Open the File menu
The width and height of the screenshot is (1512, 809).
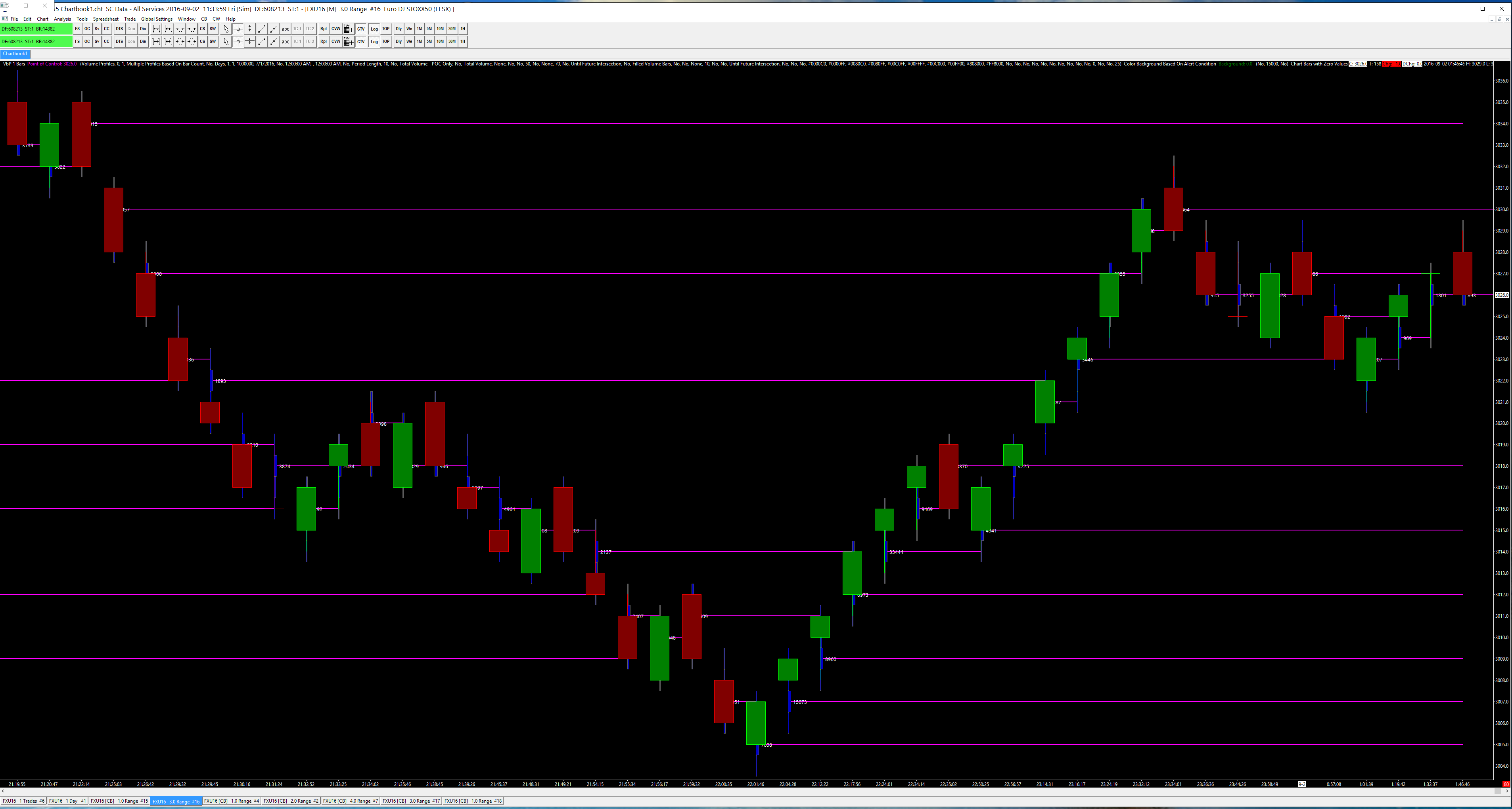tap(14, 19)
